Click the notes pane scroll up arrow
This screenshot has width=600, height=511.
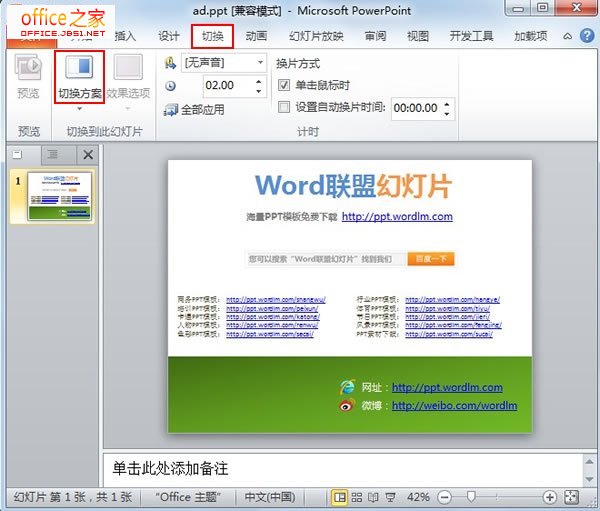click(589, 462)
